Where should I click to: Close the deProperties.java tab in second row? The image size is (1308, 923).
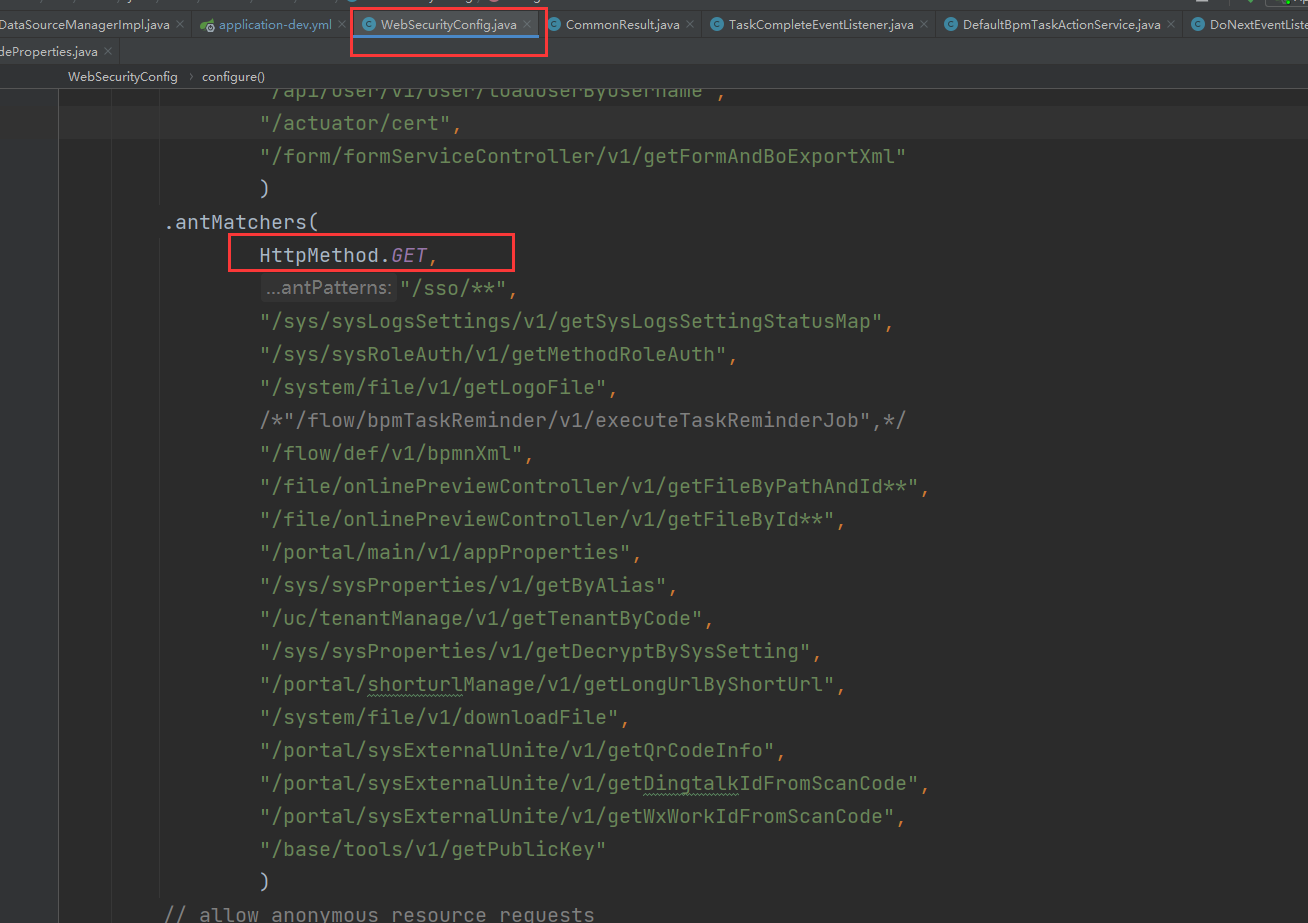[x=108, y=51]
